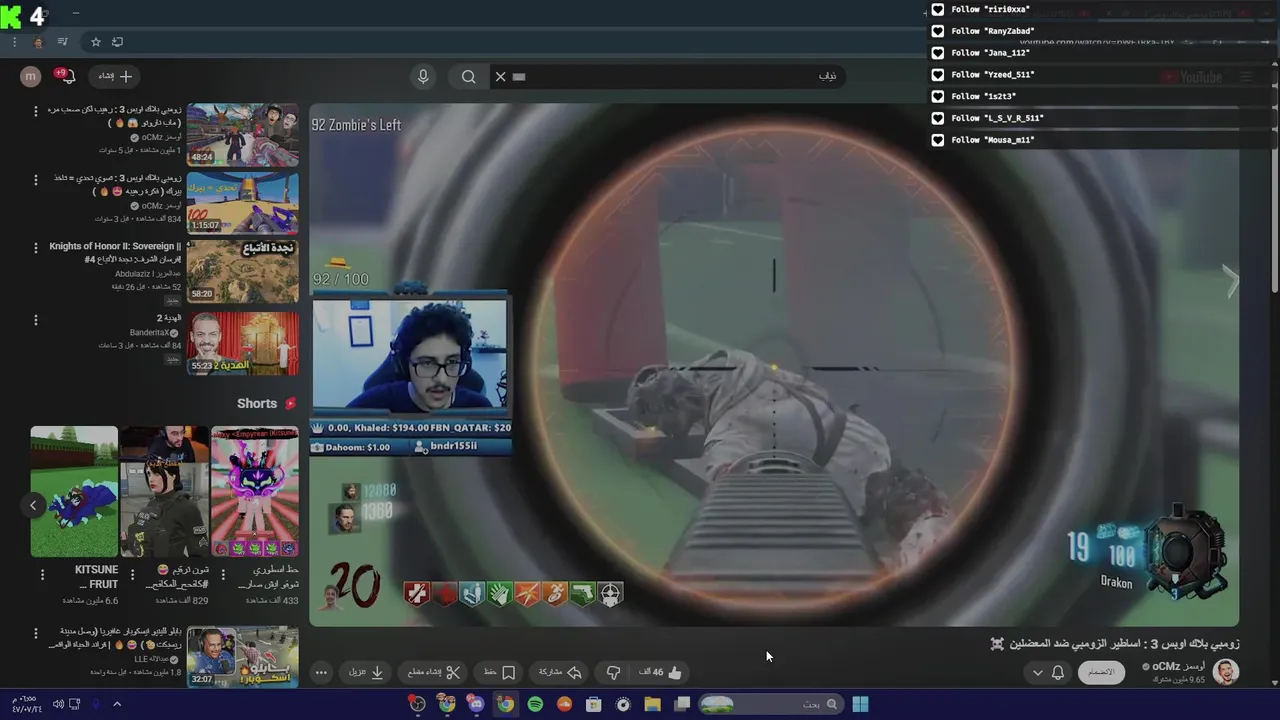The height and width of the screenshot is (720, 1280).
Task: Open more actions ellipsis below the video
Action: 321,673
